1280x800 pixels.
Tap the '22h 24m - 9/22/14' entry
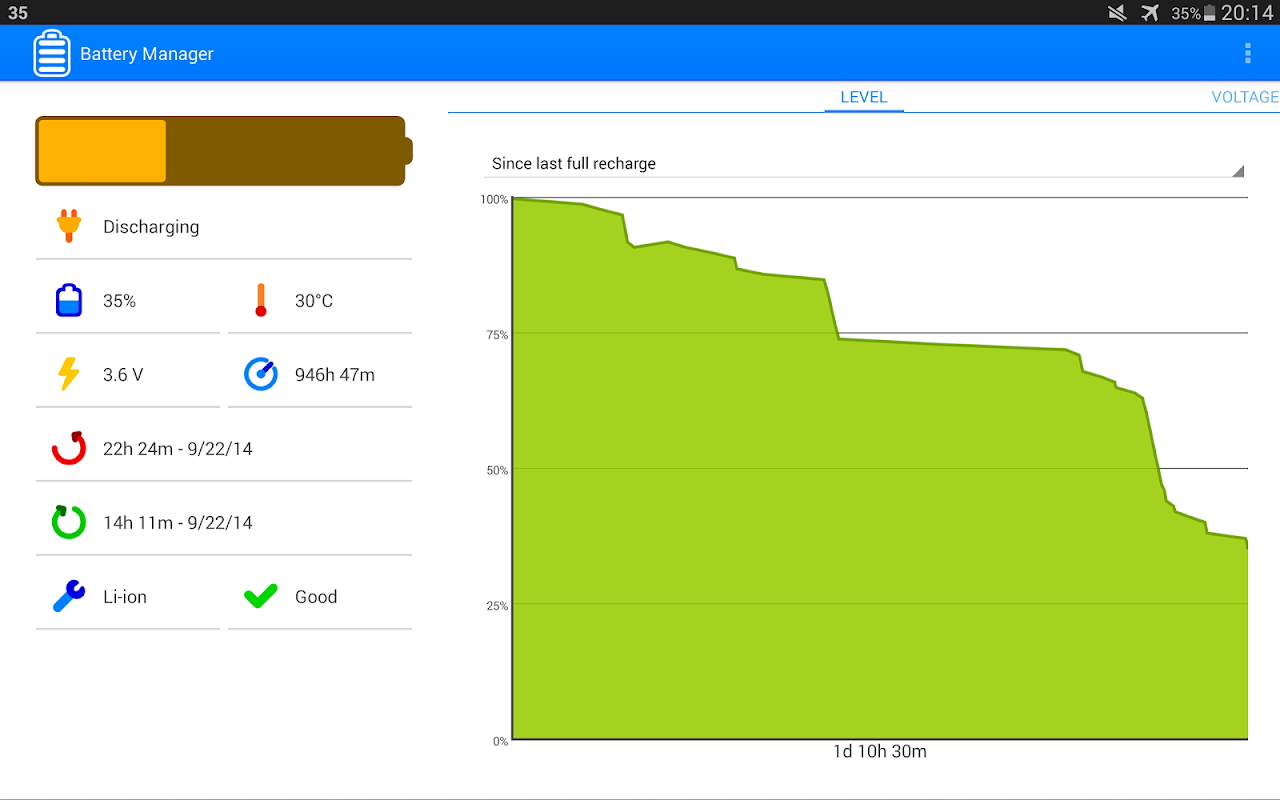point(178,448)
